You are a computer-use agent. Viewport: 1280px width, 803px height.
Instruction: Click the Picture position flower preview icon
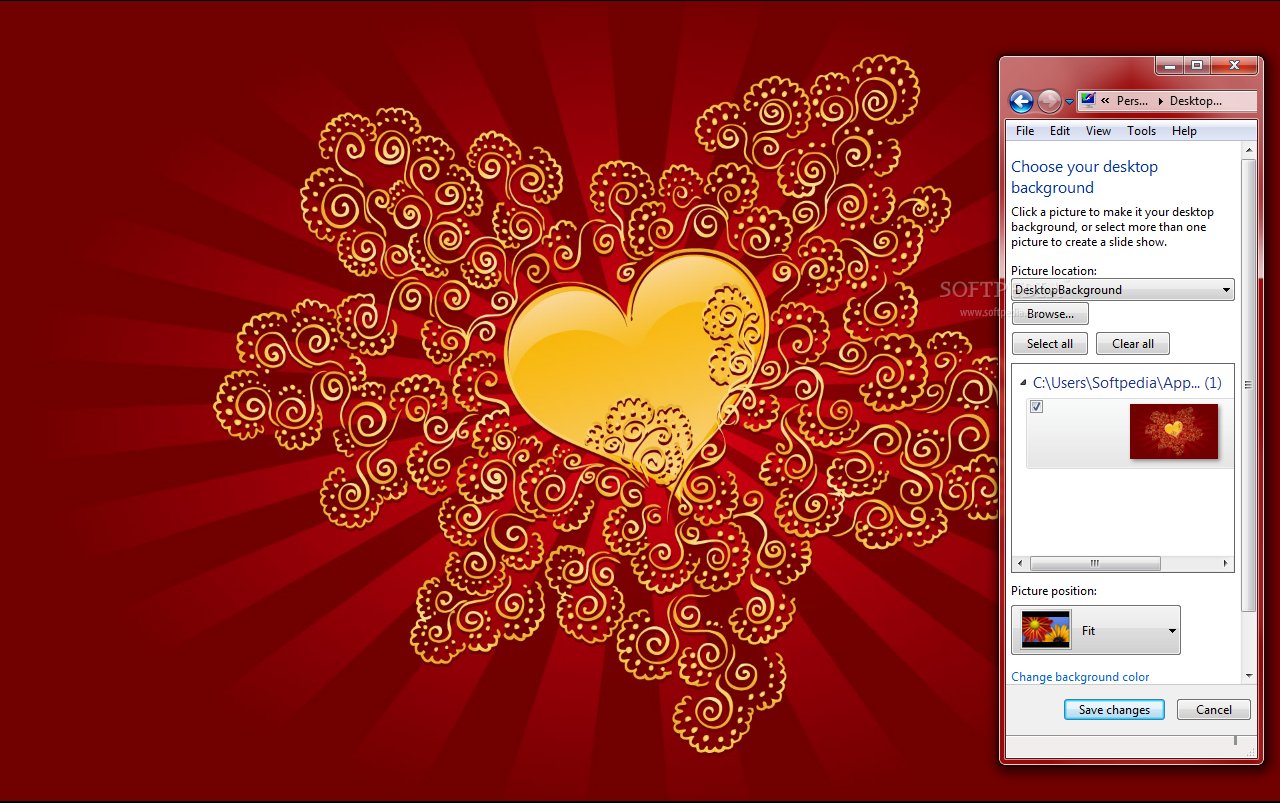point(1046,630)
